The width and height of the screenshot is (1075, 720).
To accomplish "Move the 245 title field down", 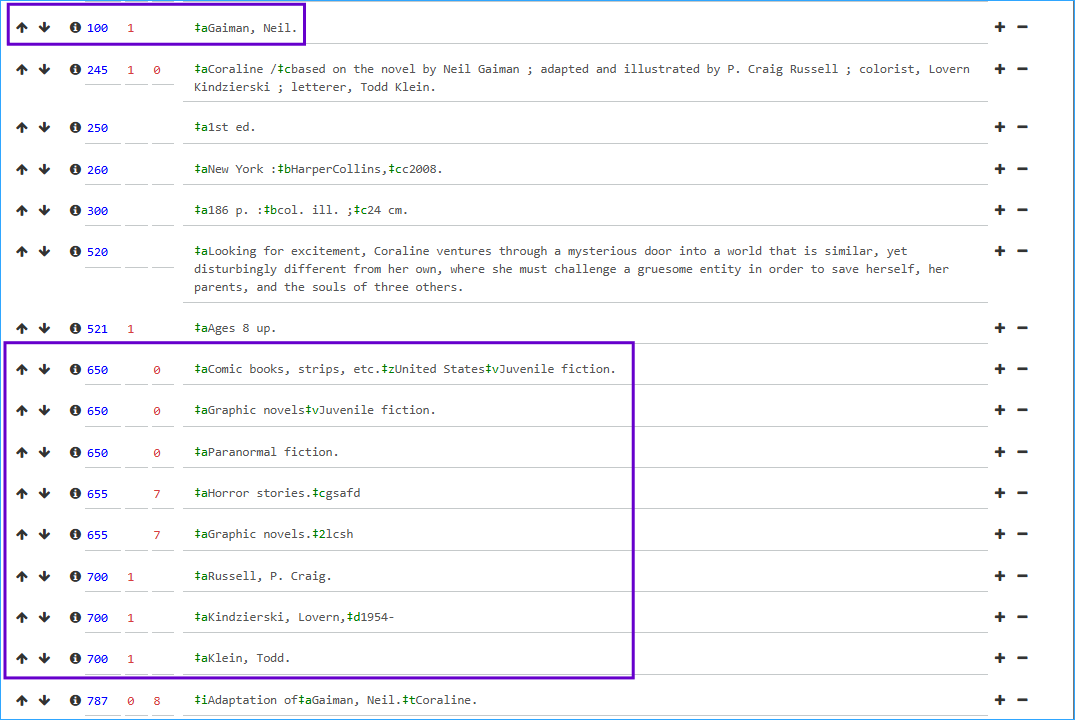I will (x=44, y=69).
